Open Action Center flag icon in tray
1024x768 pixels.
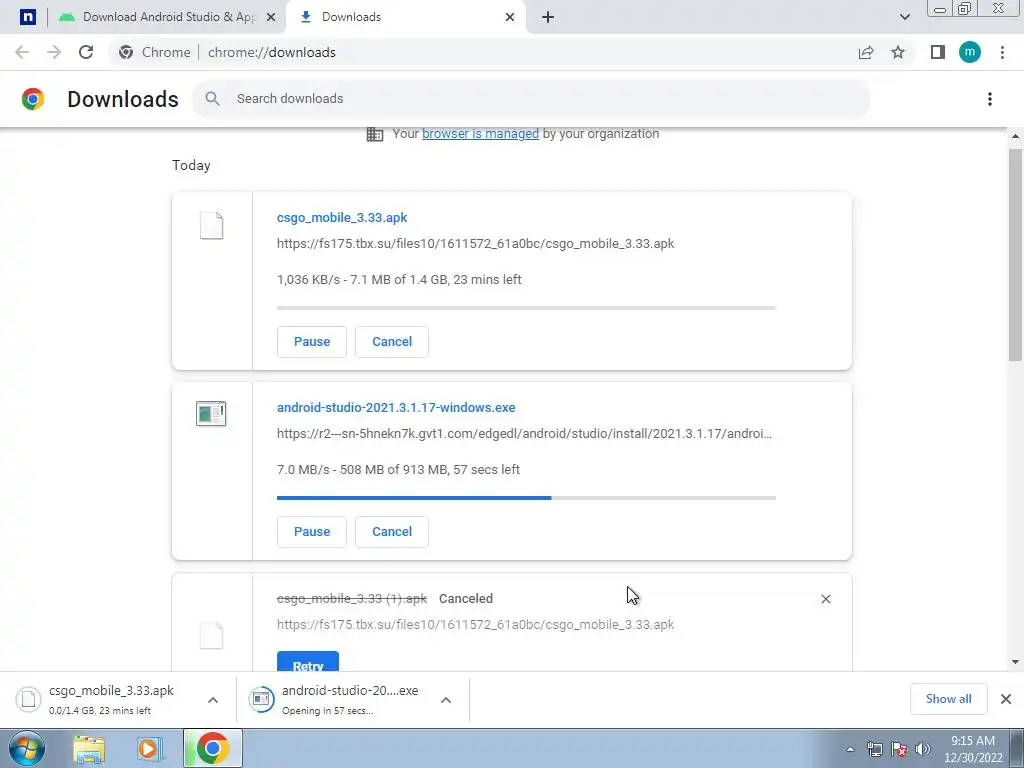[899, 749]
